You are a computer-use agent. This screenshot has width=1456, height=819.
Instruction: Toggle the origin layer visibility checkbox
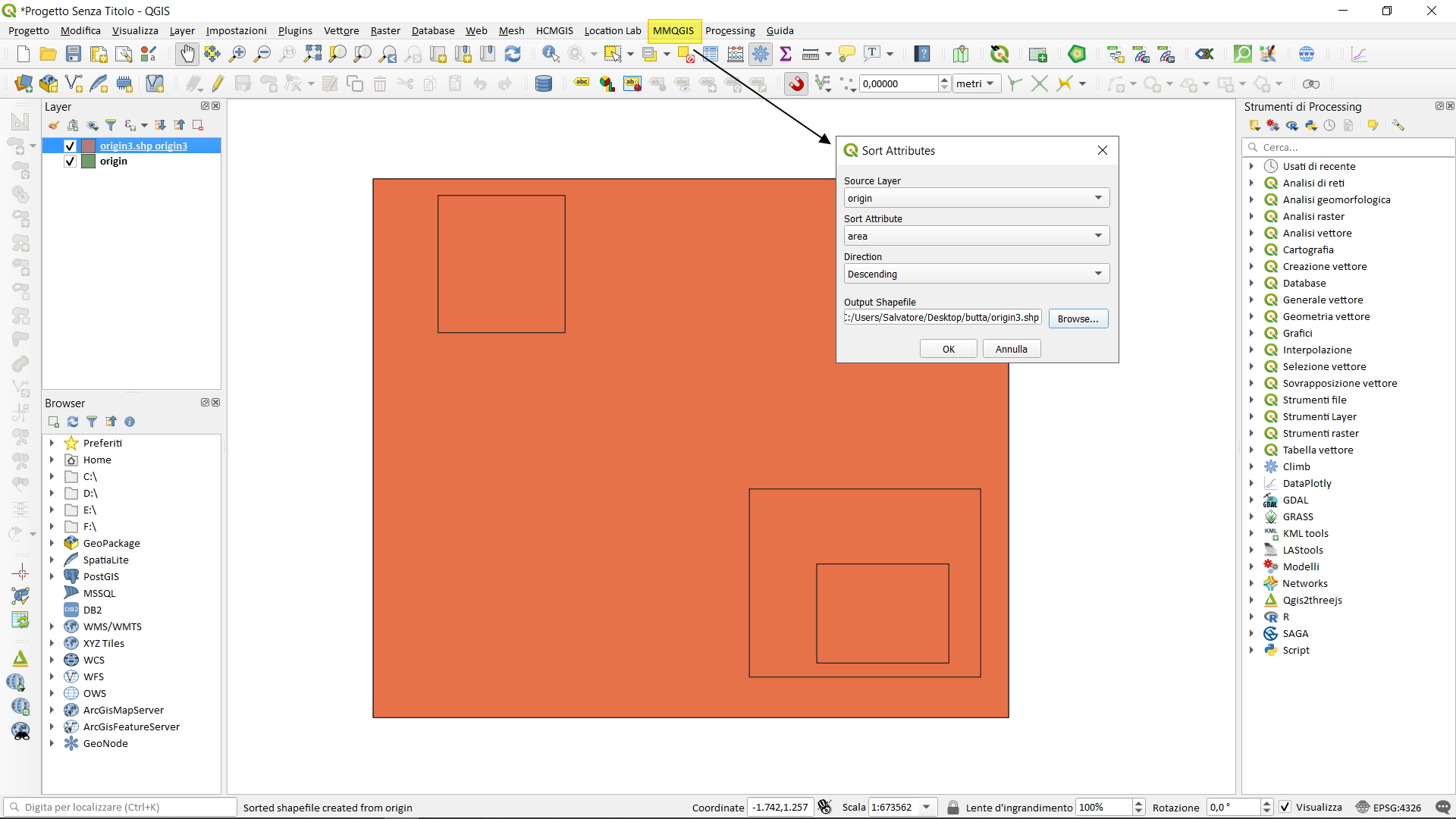71,162
